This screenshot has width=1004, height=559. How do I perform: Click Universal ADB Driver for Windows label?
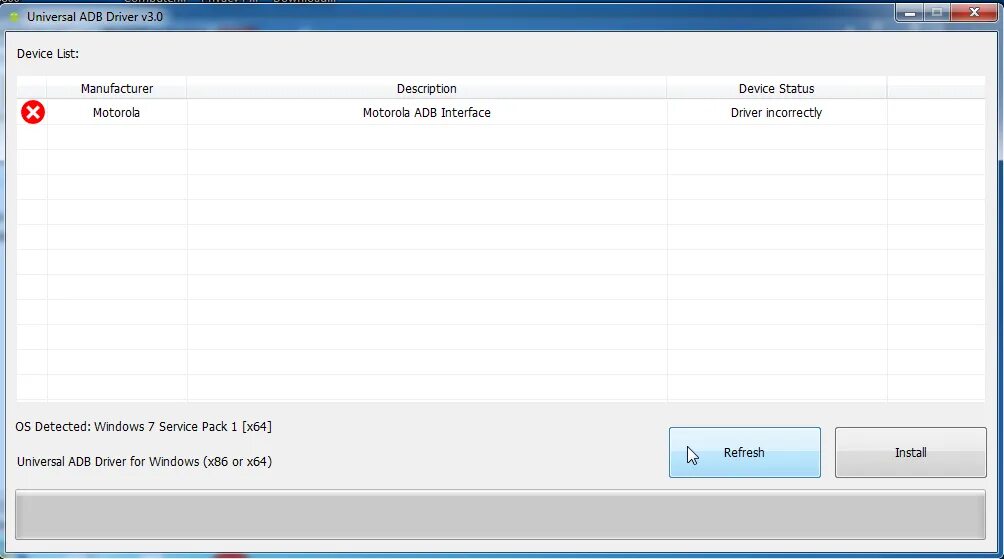click(x=144, y=462)
